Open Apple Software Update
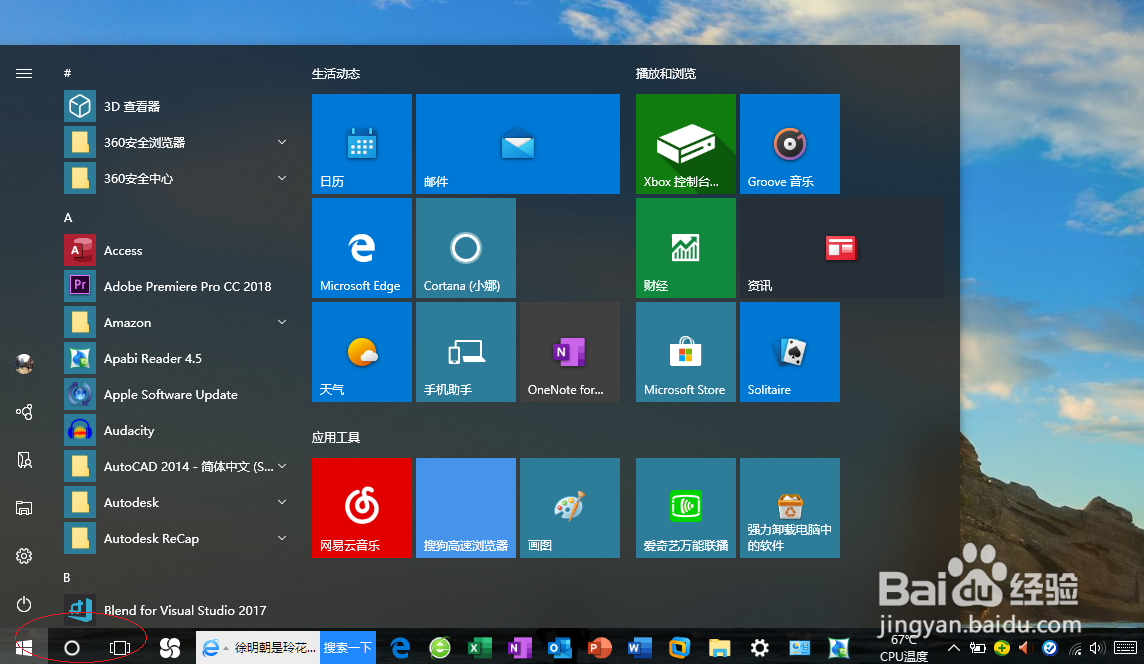Viewport: 1144px width, 664px height. [x=175, y=394]
